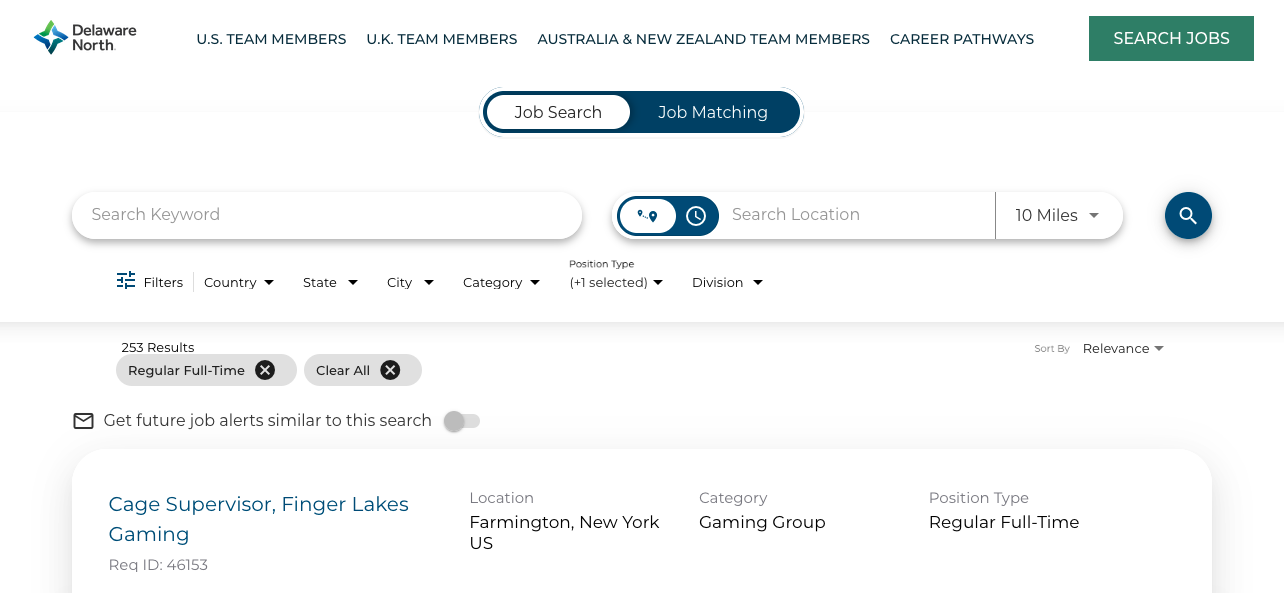Click the Delaware North logo
The width and height of the screenshot is (1284, 593).
point(85,38)
